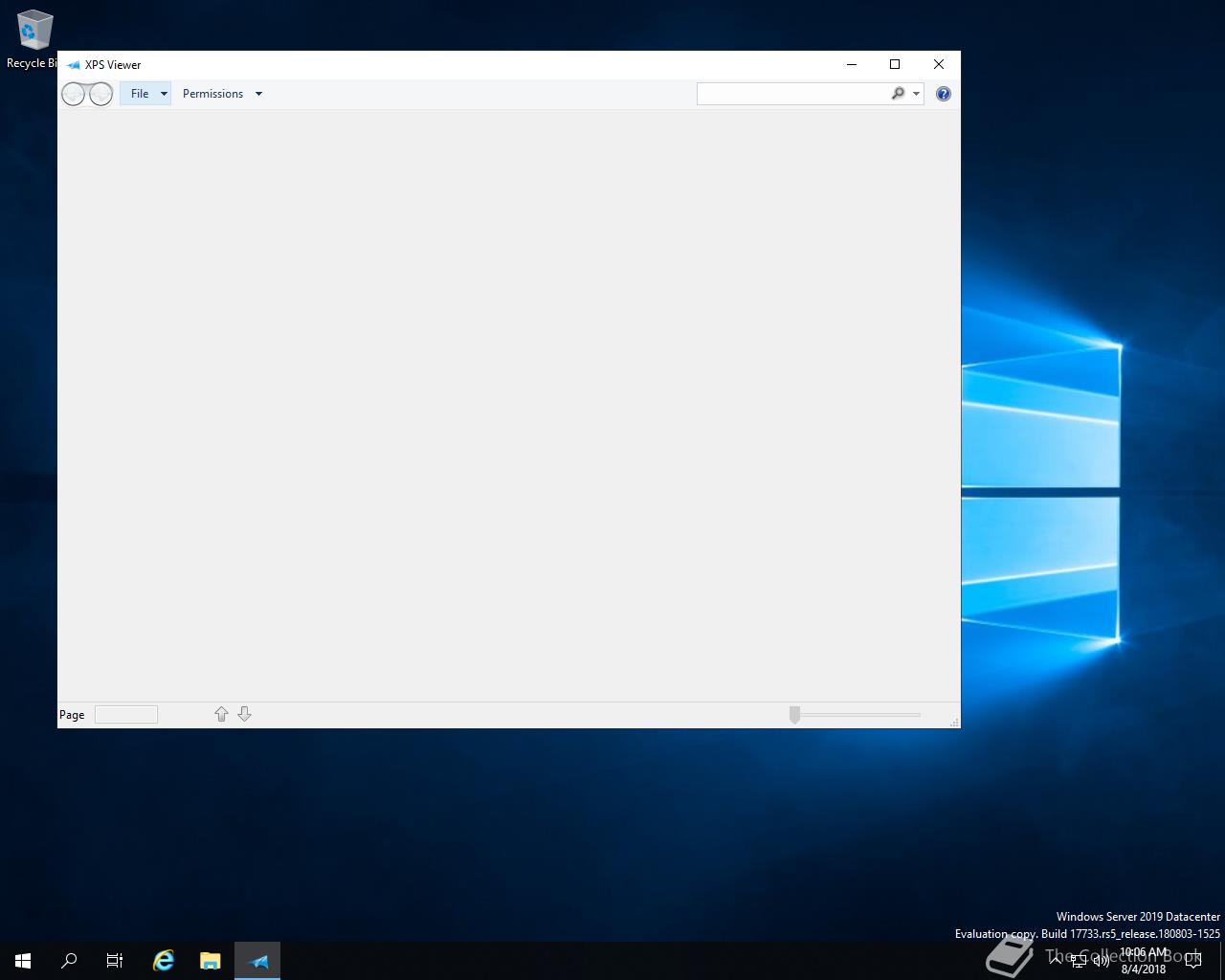Maximize the XPS Viewer window

[x=895, y=65]
